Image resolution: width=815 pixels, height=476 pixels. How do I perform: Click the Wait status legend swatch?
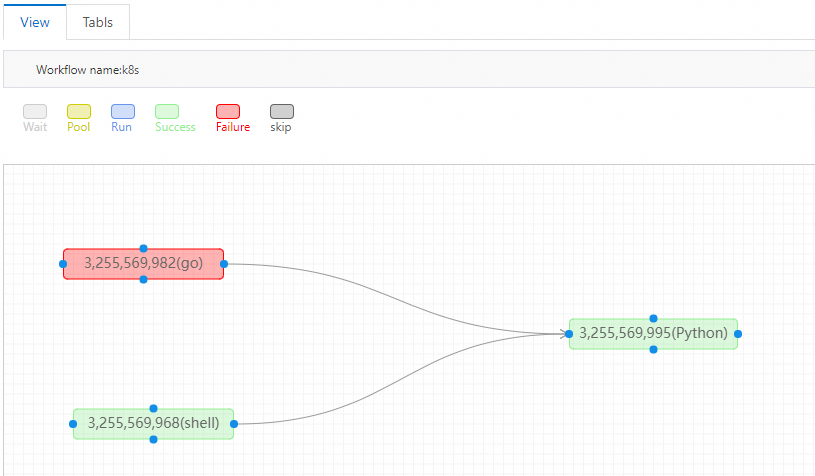point(35,111)
